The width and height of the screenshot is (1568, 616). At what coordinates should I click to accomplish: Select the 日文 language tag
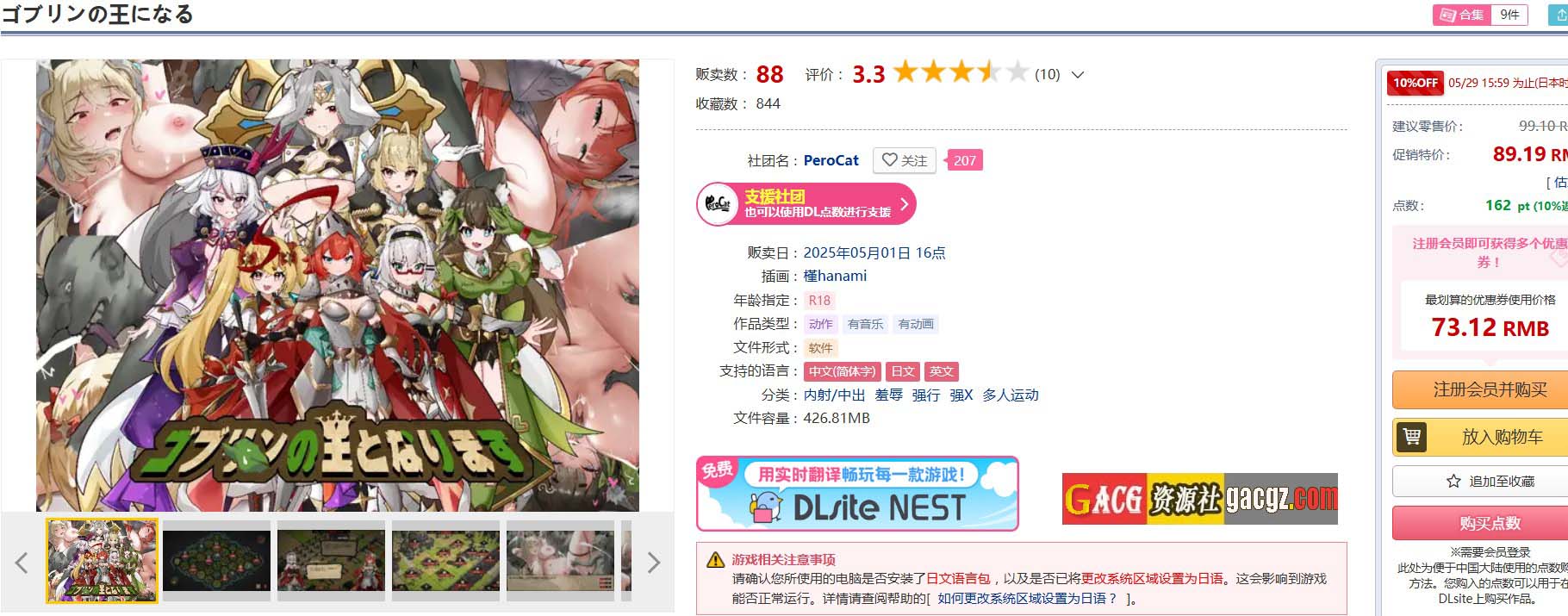pyautogui.click(x=902, y=371)
